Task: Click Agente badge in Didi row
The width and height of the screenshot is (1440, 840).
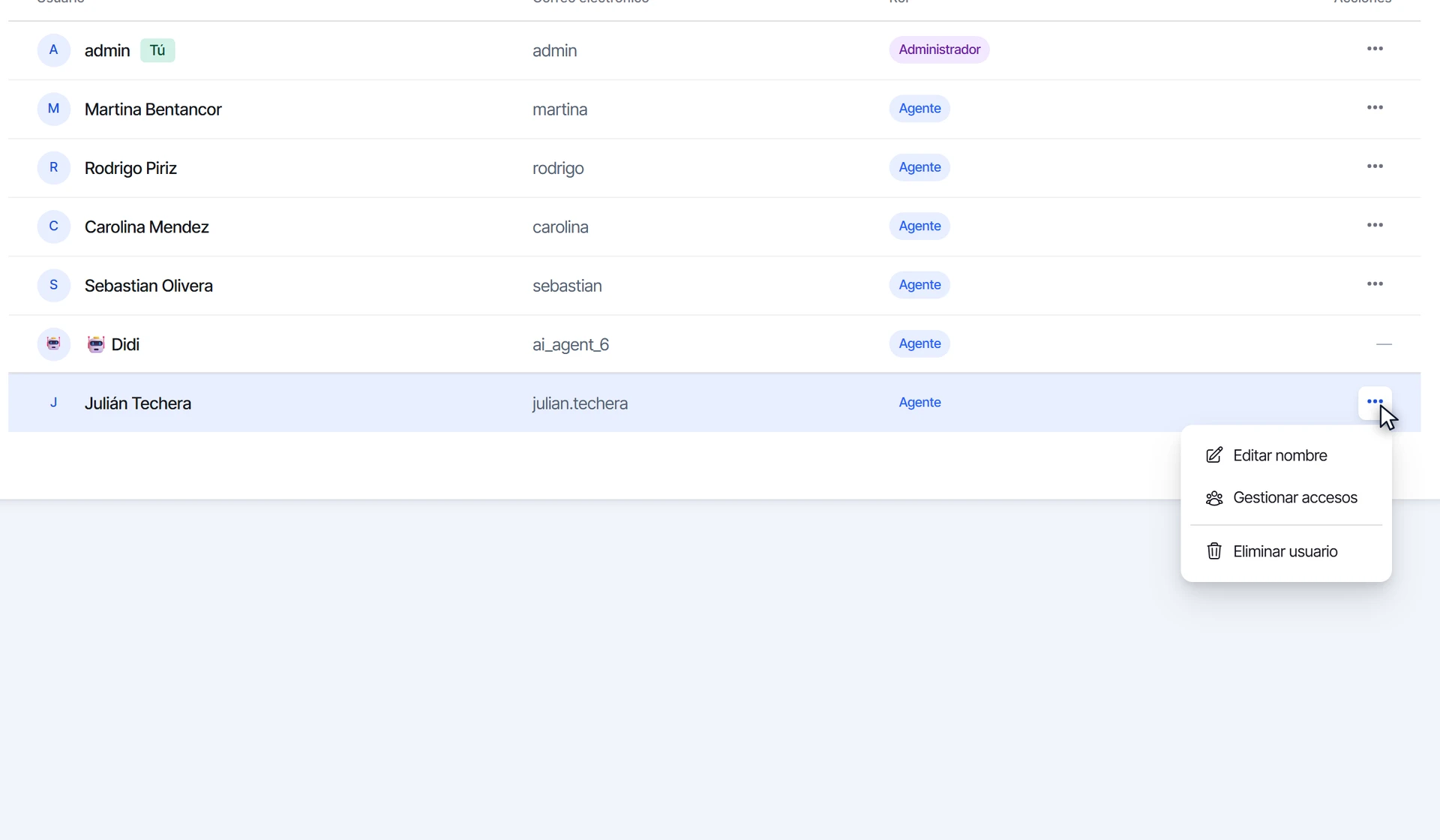Action: [919, 343]
